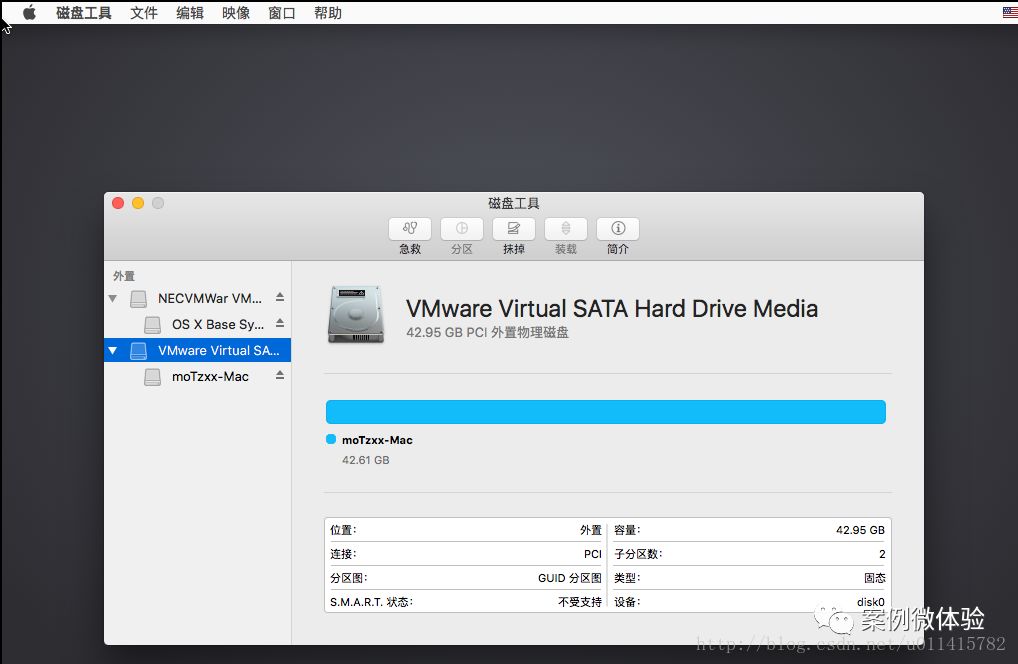This screenshot has height=664, width=1018.
Task: Click the blue moTzxx-Mac legend swatch
Action: tap(330, 439)
